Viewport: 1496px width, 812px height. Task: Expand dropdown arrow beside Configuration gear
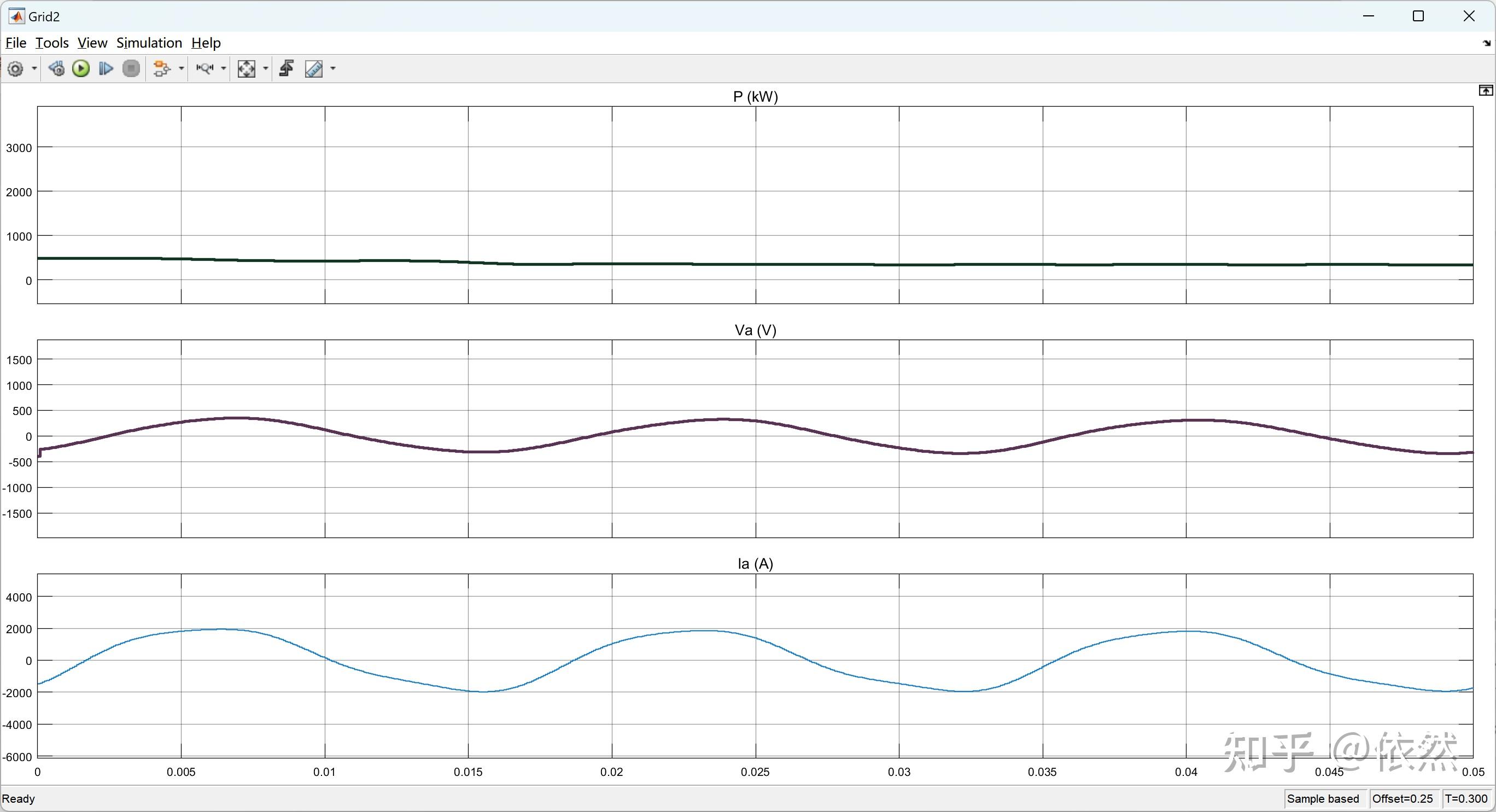34,69
